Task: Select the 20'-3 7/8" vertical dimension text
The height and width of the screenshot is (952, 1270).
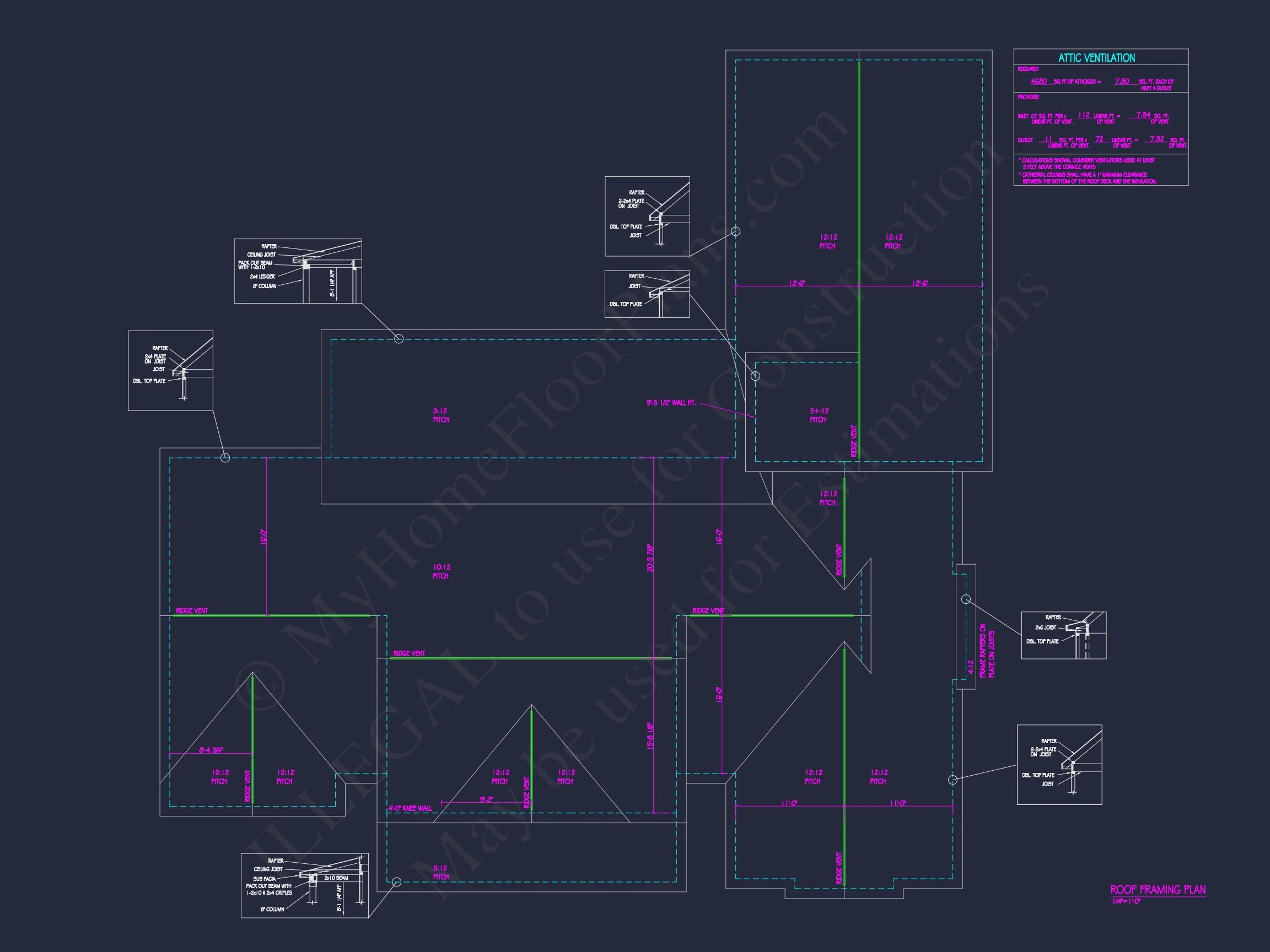Action: 650,558
